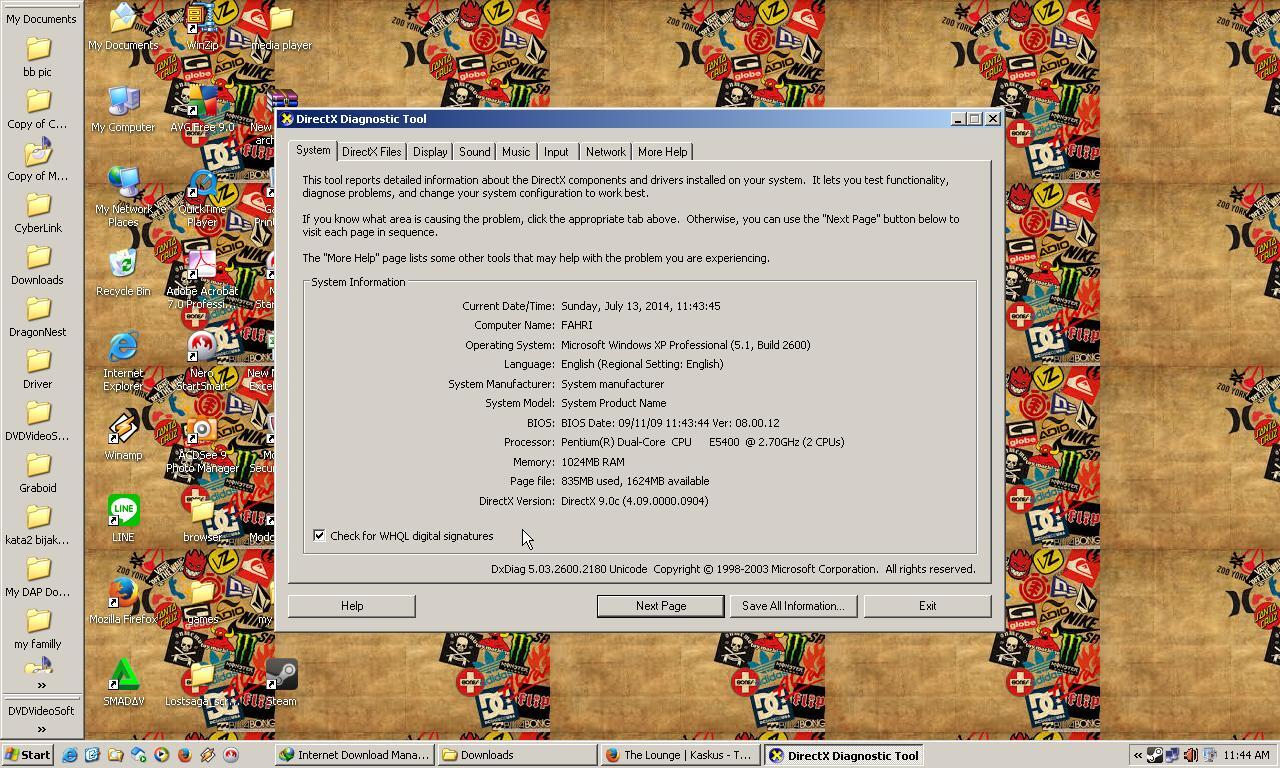Launch AVG Free 9.0 from desktop
1280x768 pixels.
point(202,108)
